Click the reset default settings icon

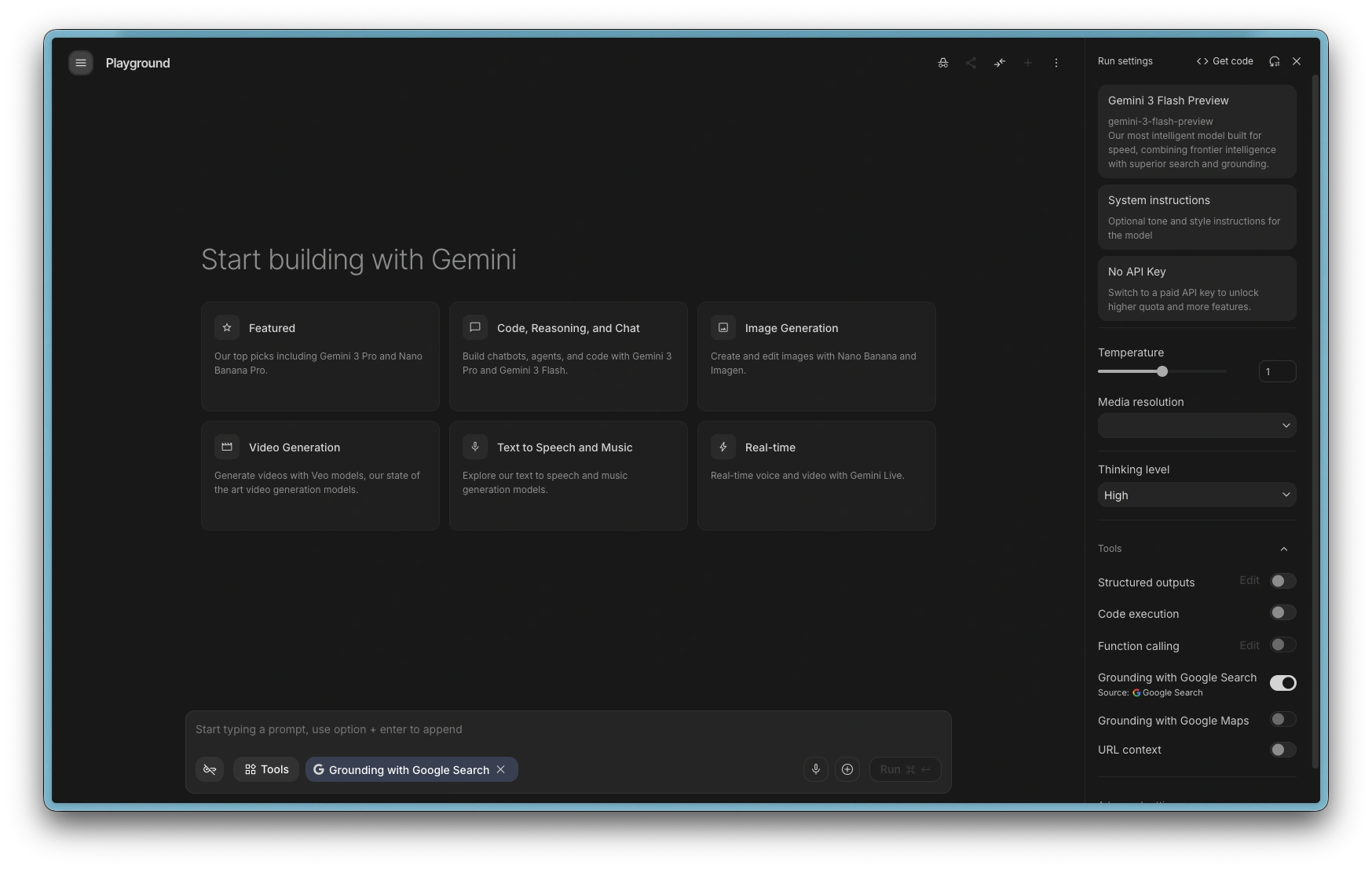tap(1274, 61)
